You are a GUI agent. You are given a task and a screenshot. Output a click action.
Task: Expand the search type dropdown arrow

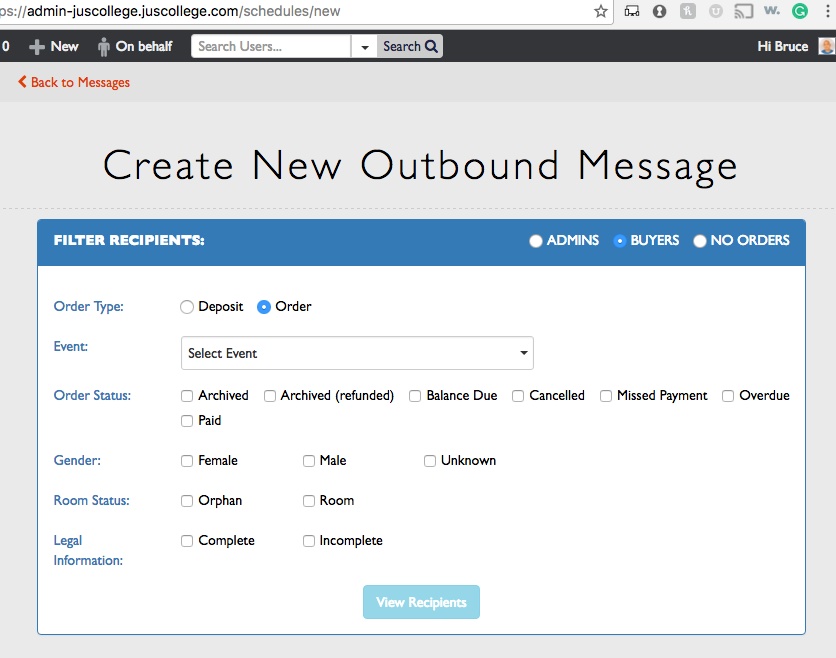[x=364, y=47]
